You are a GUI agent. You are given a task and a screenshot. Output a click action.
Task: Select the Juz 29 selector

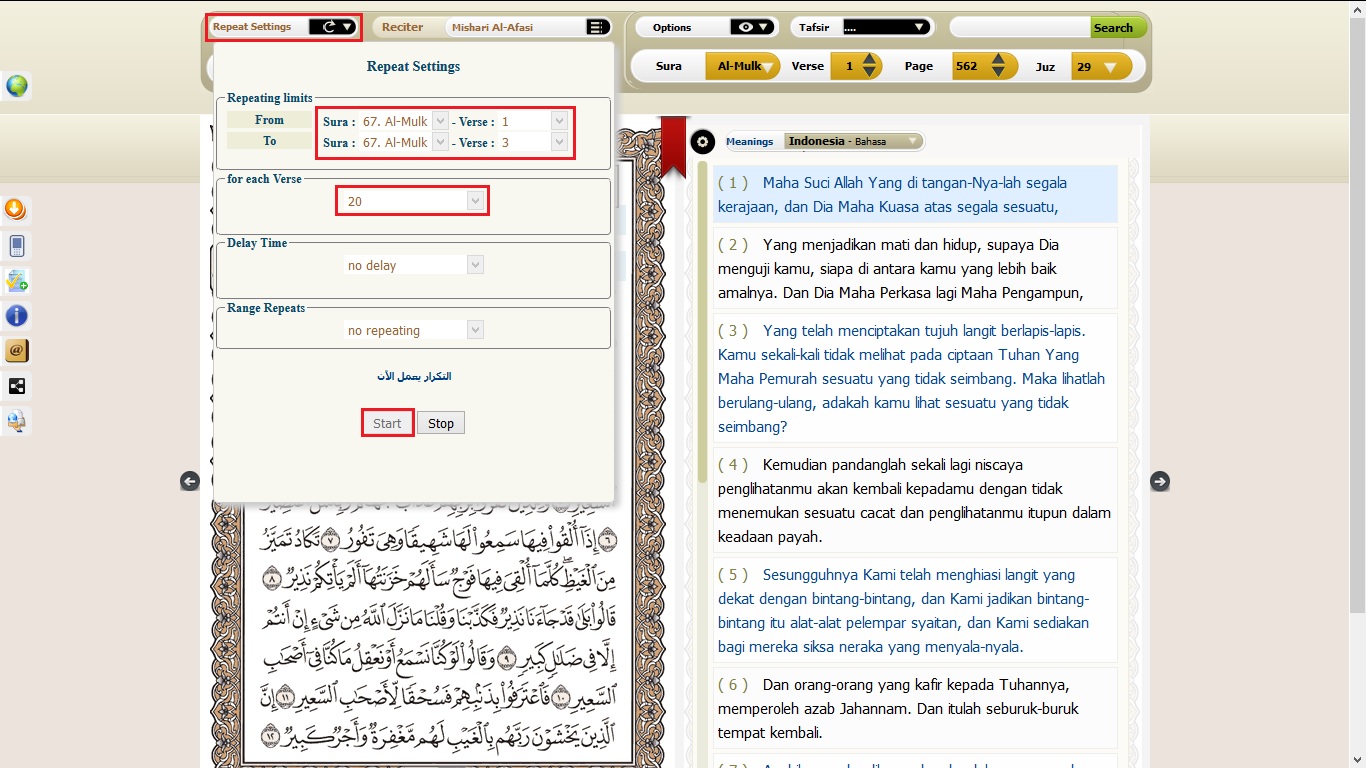[x=1102, y=65]
